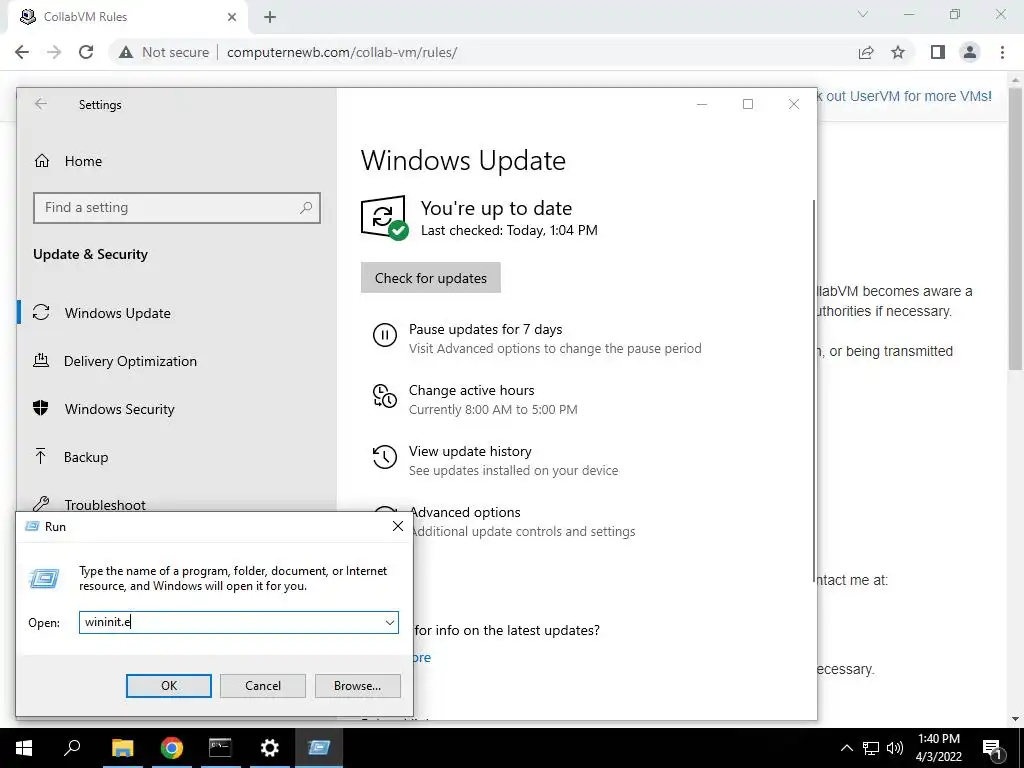1024x768 pixels.
Task: Open taskbar search
Action: pyautogui.click(x=72, y=748)
